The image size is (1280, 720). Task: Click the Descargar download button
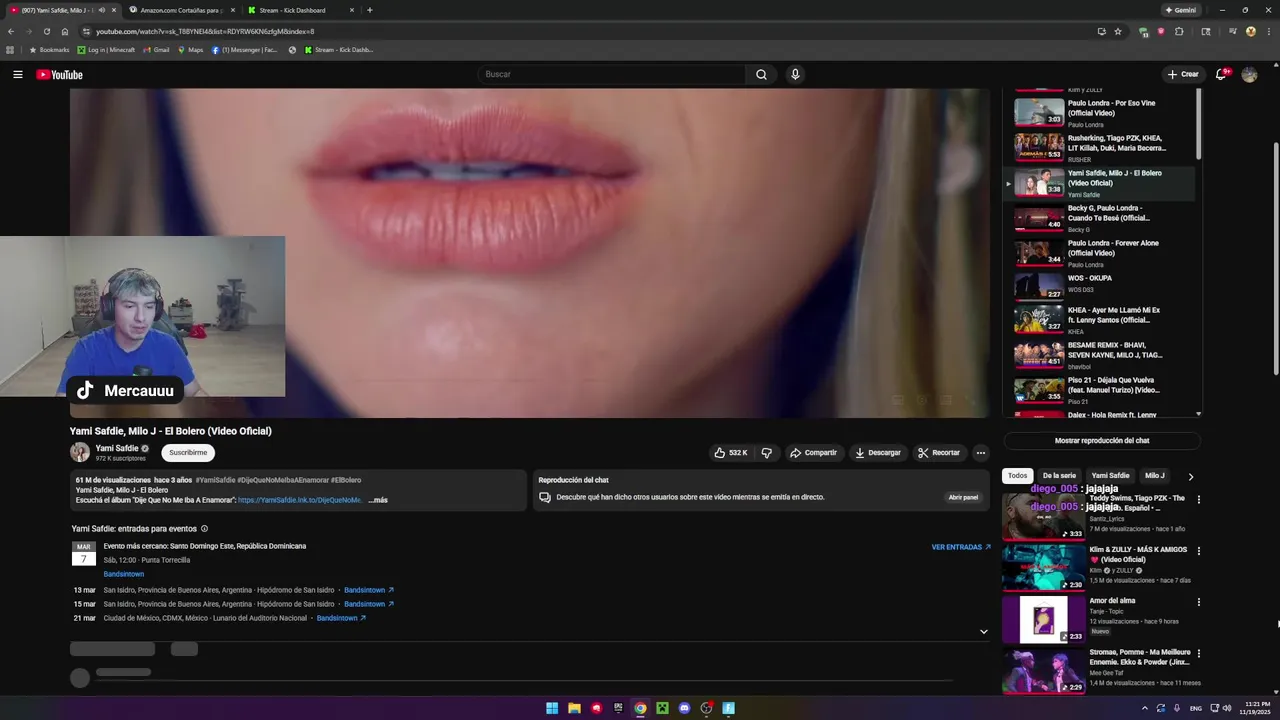point(877,453)
